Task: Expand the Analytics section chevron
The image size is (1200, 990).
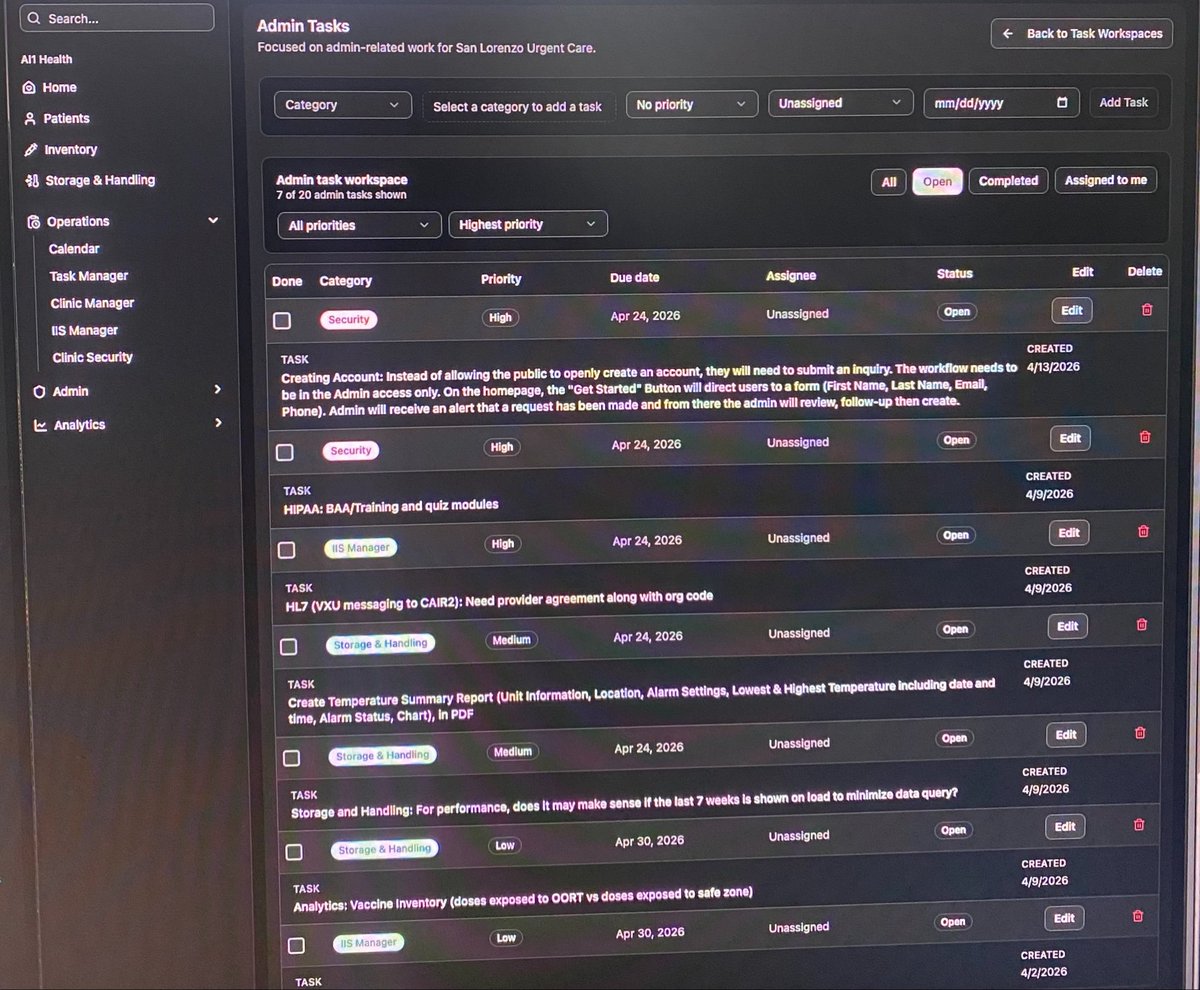Action: pyautogui.click(x=218, y=423)
